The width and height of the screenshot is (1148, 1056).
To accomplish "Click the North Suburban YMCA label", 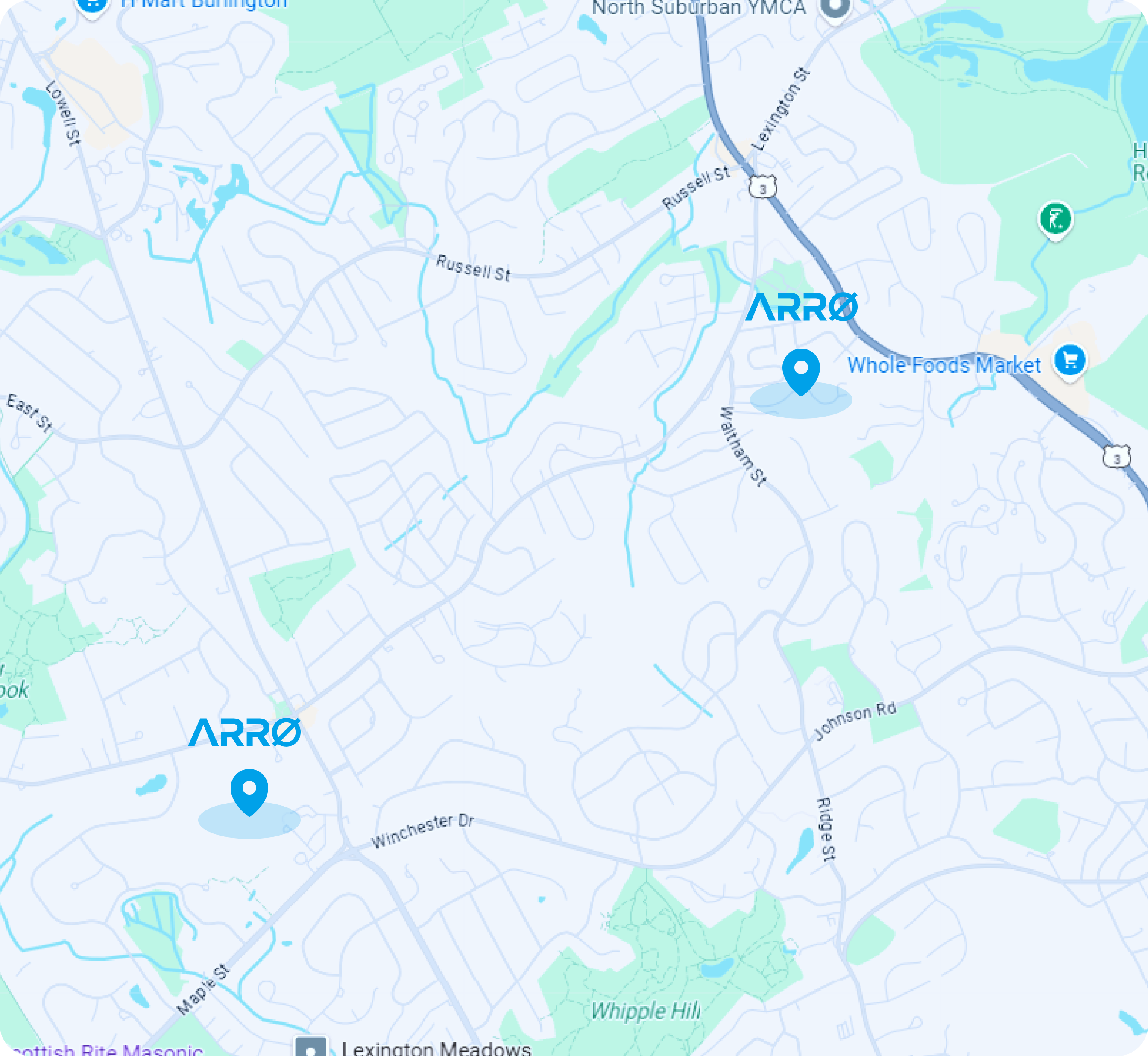I will pyautogui.click(x=699, y=7).
